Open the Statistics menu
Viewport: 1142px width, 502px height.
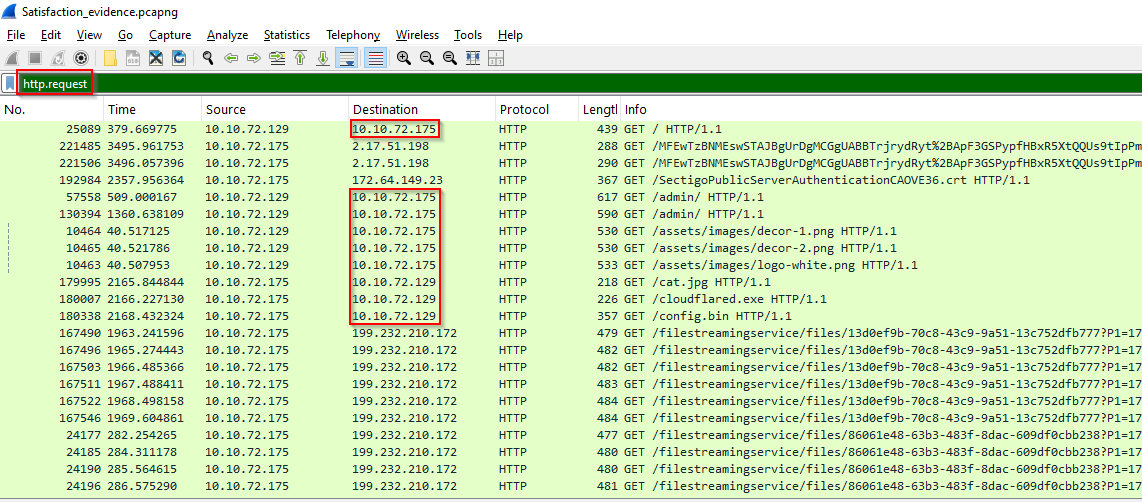pos(287,35)
